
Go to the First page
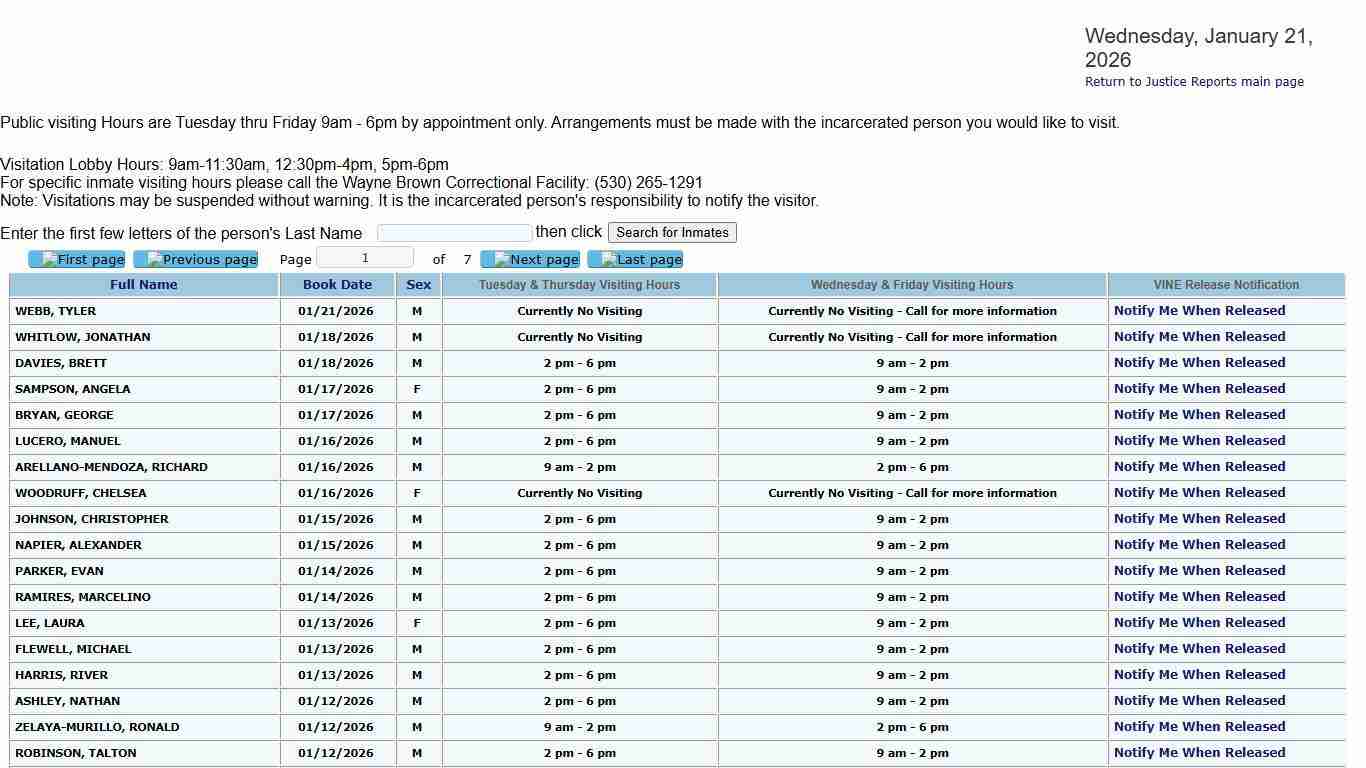[x=77, y=260]
